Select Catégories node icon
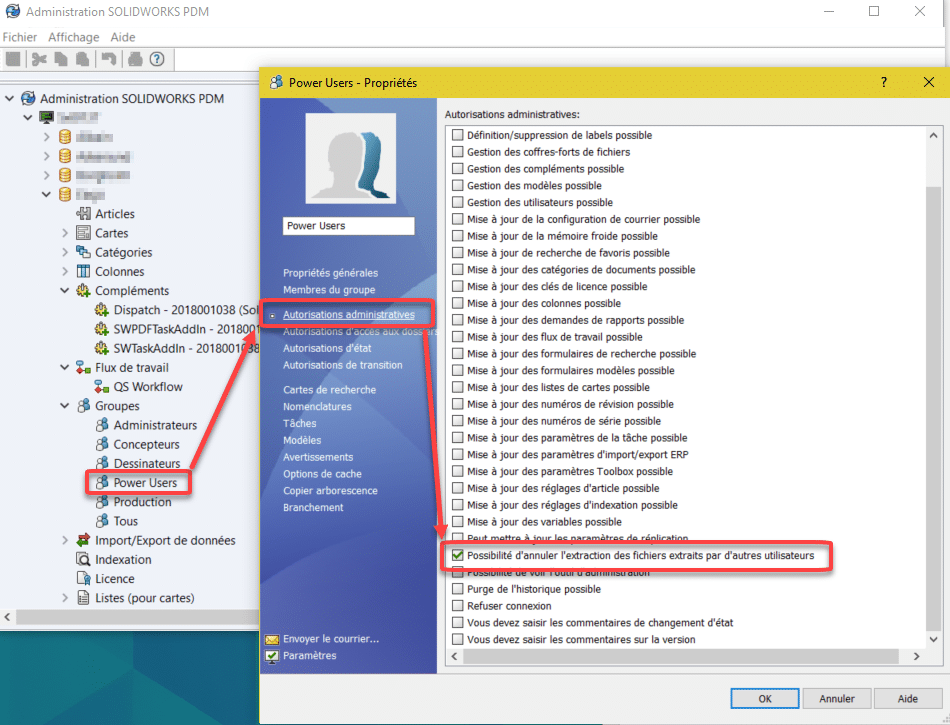 pos(83,252)
